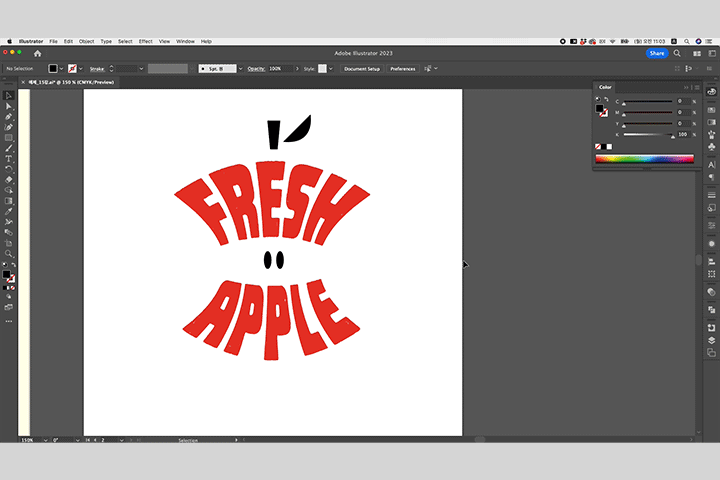This screenshot has height=480, width=720.
Task: Open the Edit Toolbar three-dots button
Action: 8,322
